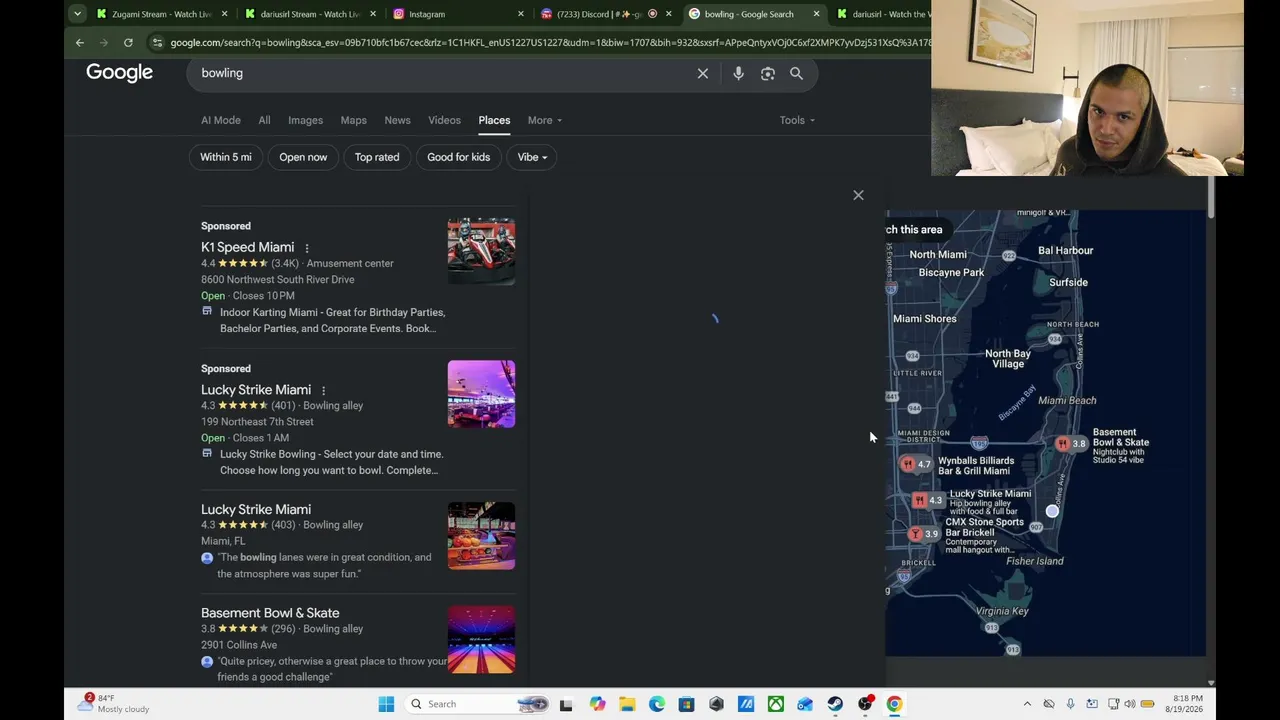1280x720 pixels.
Task: Select the CMX Stone Sports Bar pin
Action: coord(923,534)
